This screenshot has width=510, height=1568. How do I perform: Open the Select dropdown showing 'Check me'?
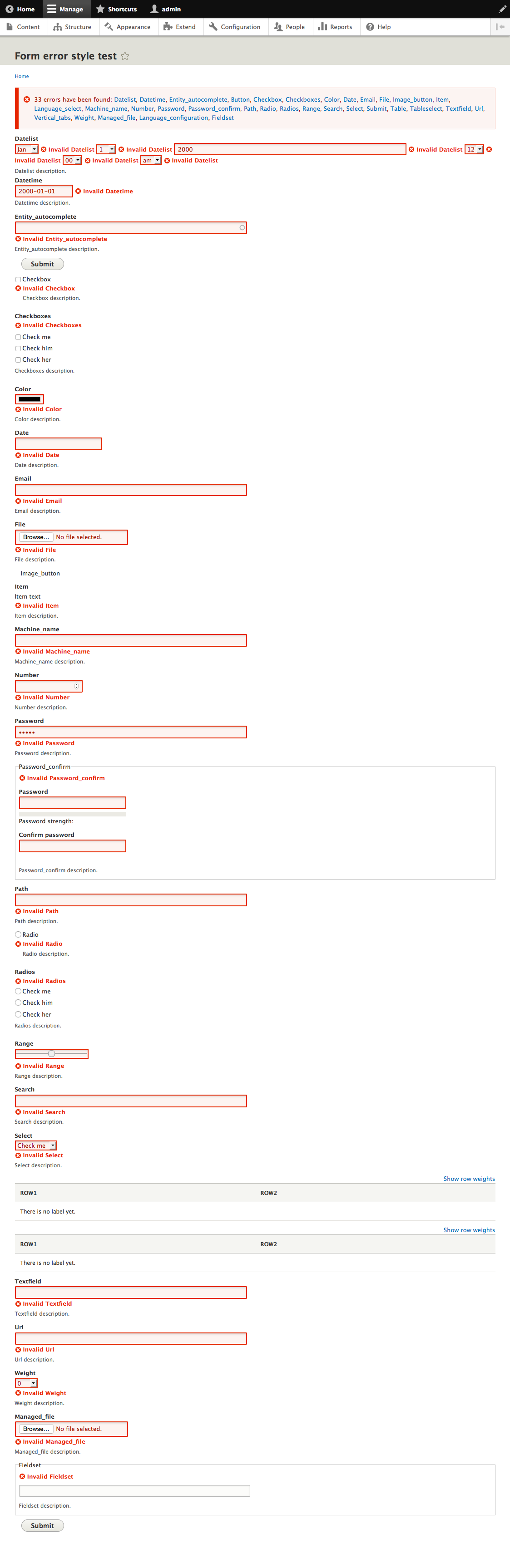coord(35,1145)
